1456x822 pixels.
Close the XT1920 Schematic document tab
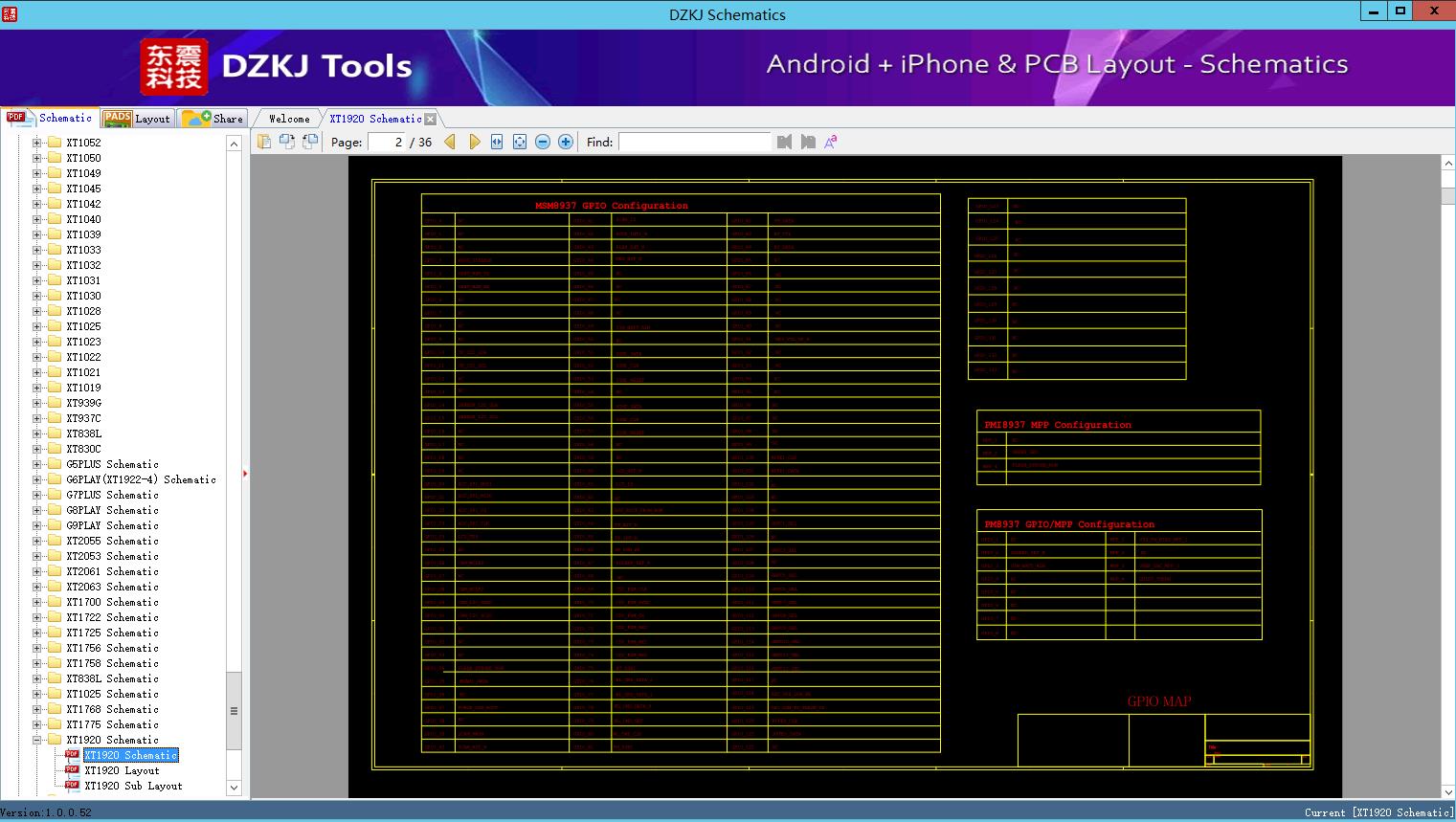tap(431, 119)
